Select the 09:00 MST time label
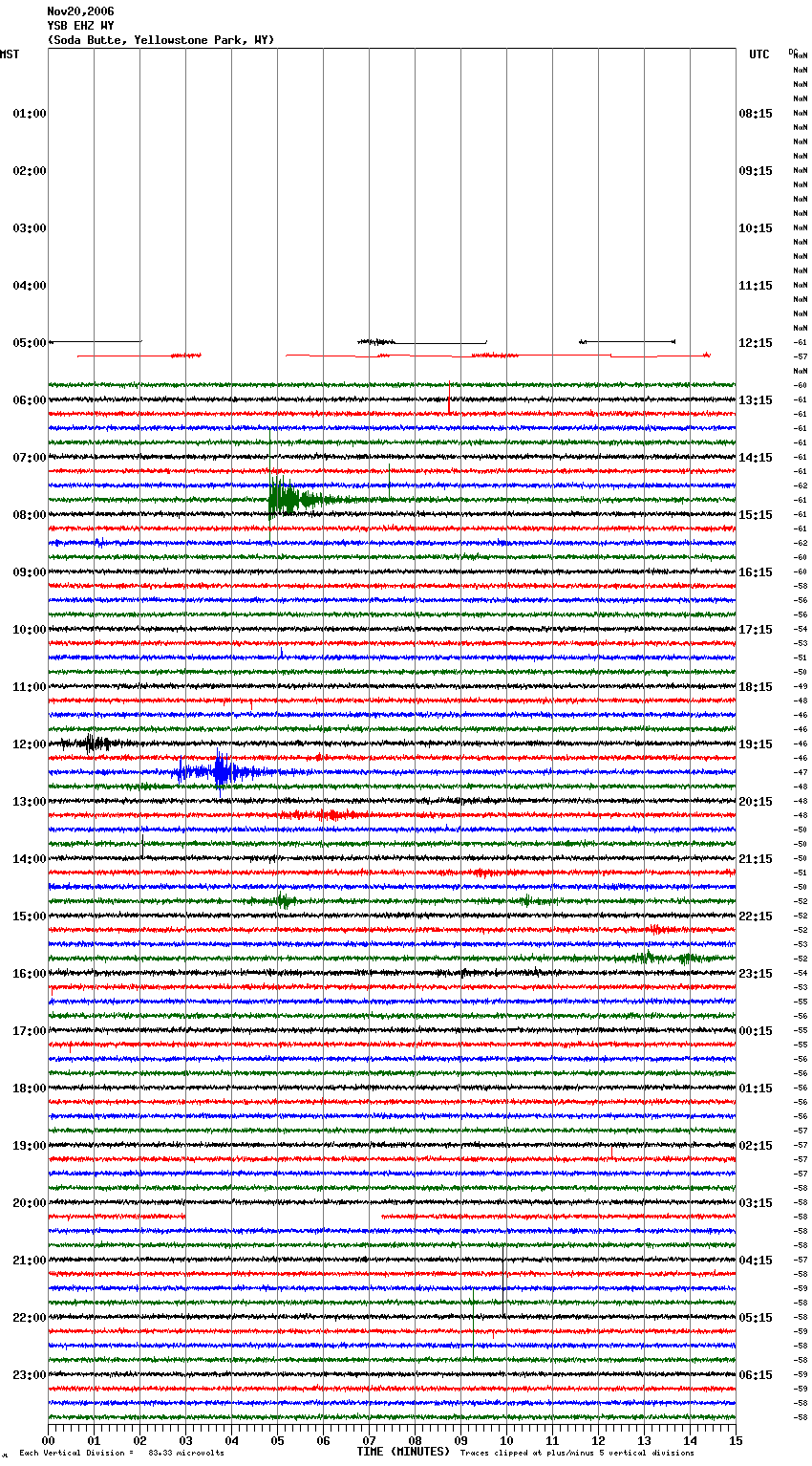Image resolution: width=812 pixels, height=1466 pixels. pos(30,572)
